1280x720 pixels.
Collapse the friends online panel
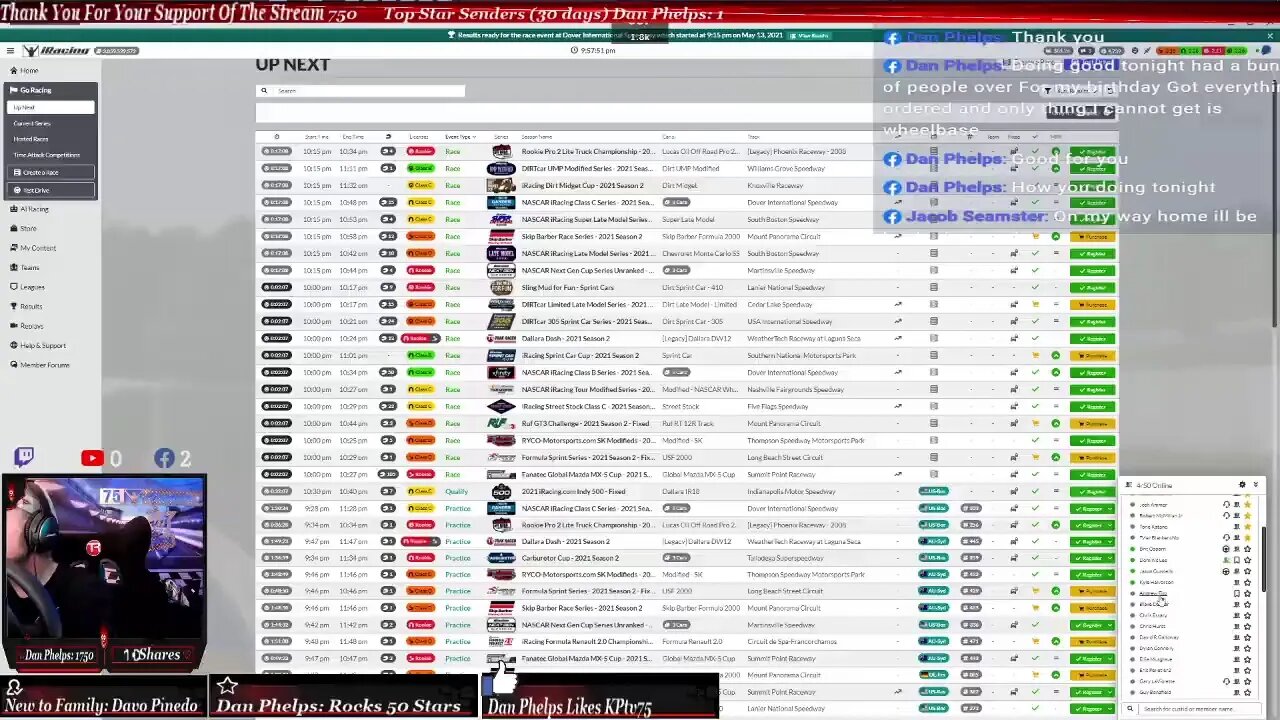(x=1256, y=485)
